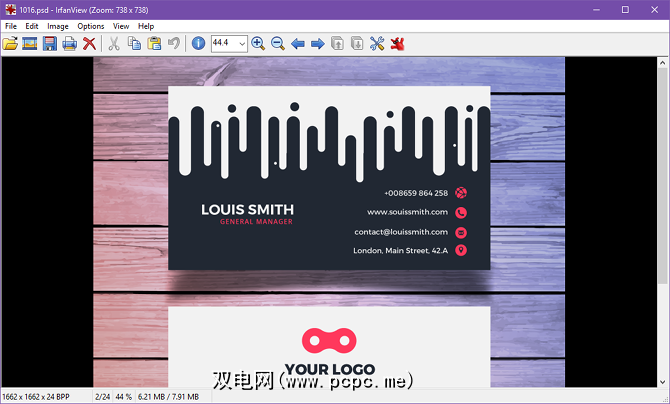This screenshot has height=404, width=670.
Task: Click www.souissmith.com text in image
Action: (407, 212)
